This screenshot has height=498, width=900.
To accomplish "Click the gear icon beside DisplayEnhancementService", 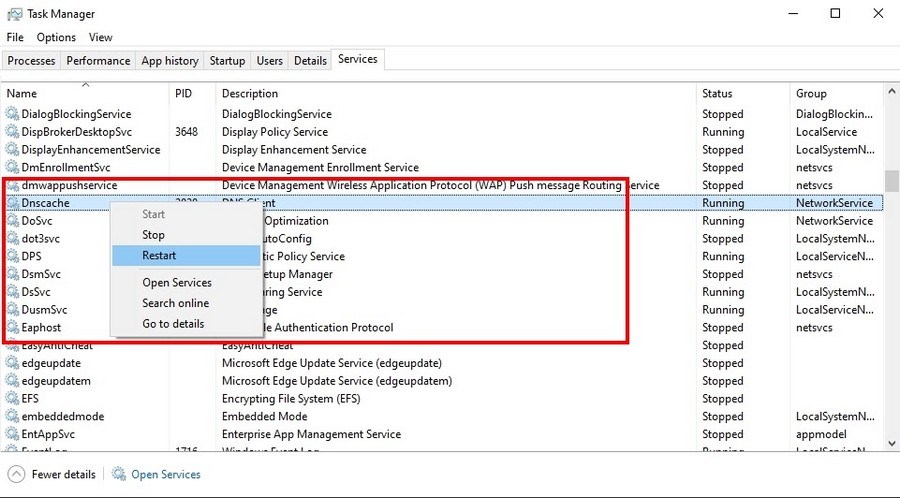I will (x=12, y=149).
